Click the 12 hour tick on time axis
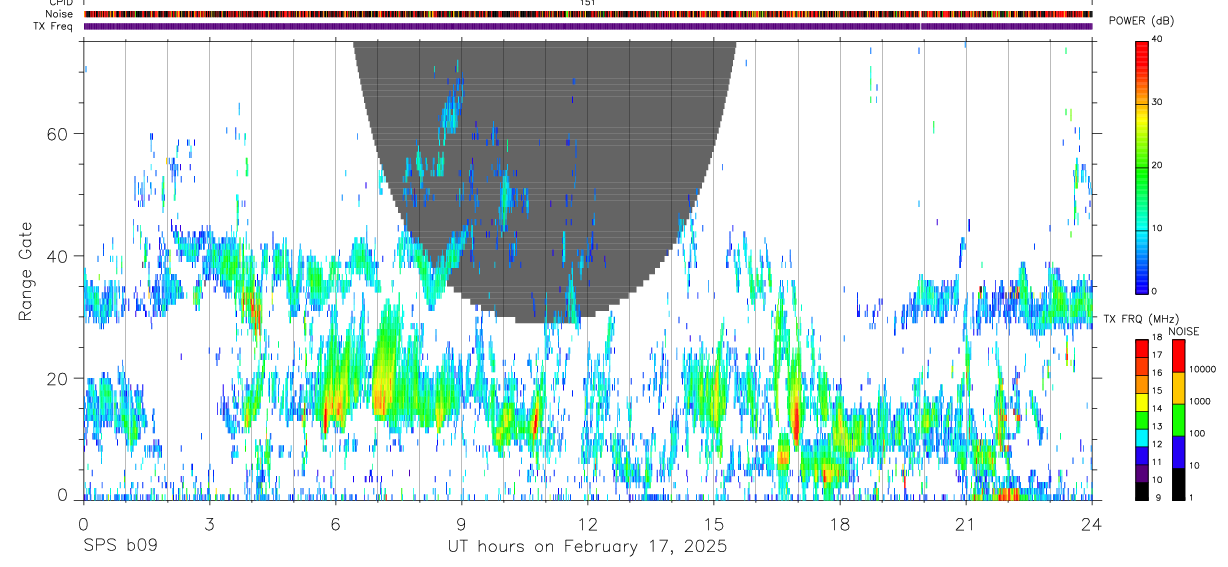This screenshot has width=1228, height=567. click(587, 524)
